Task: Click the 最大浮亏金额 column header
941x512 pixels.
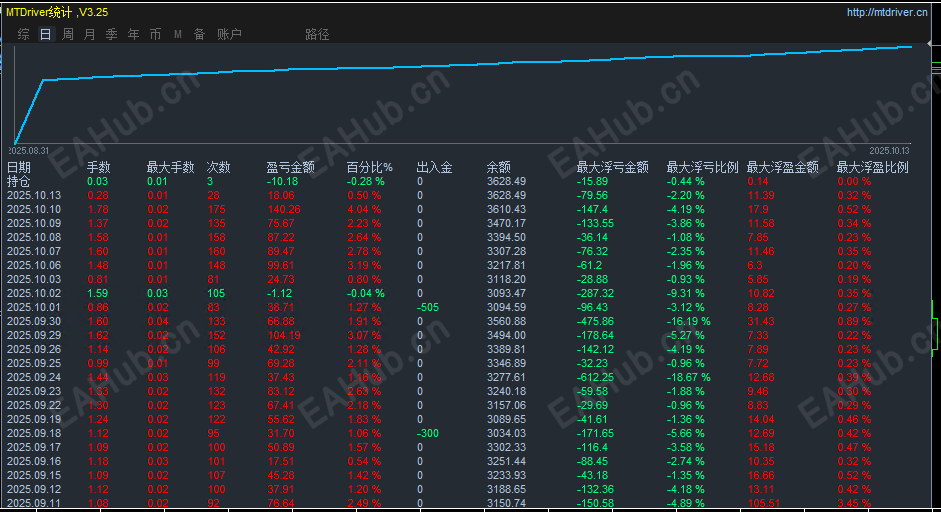Action: coord(613,167)
